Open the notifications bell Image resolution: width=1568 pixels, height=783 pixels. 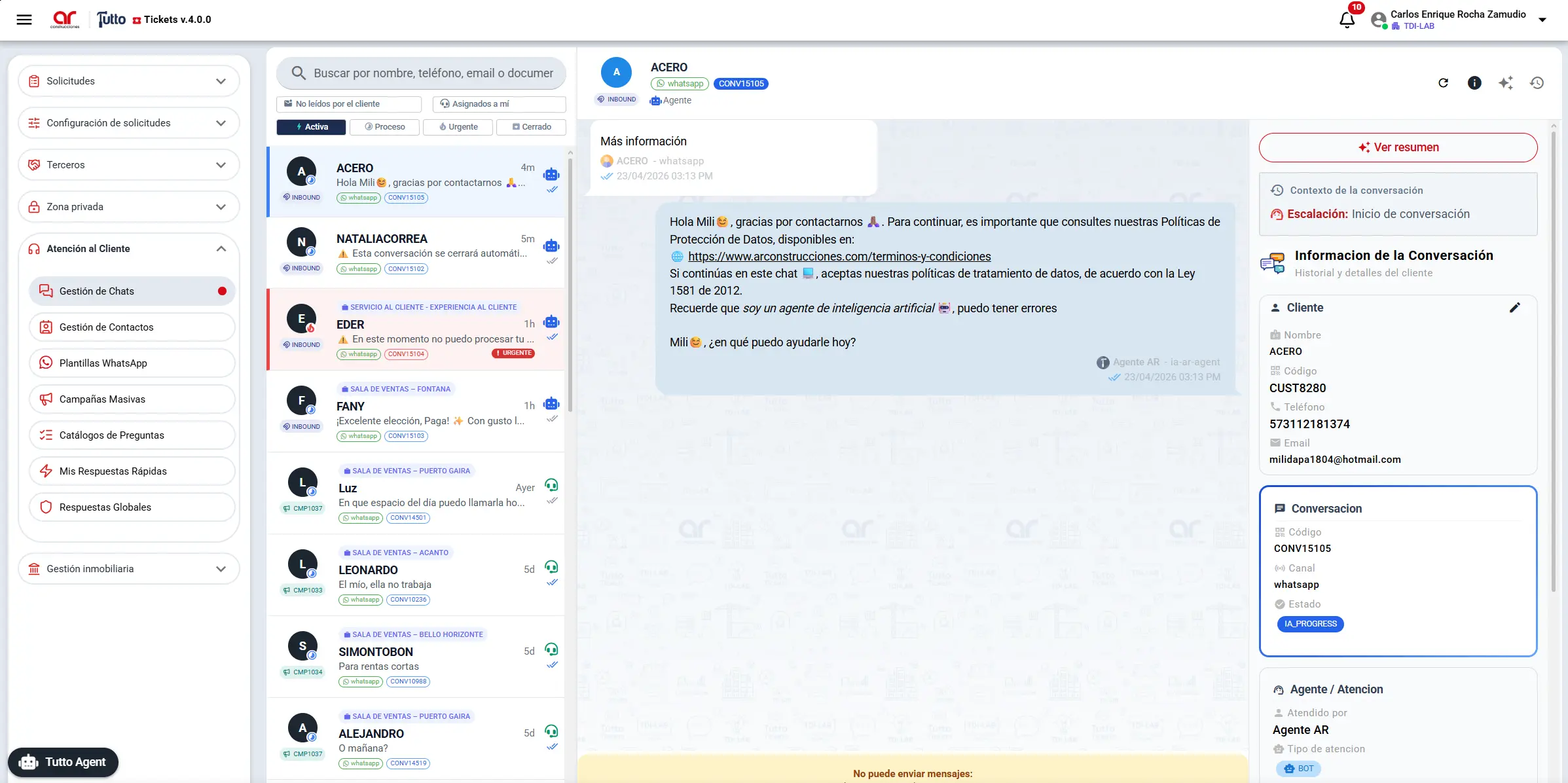point(1347,20)
